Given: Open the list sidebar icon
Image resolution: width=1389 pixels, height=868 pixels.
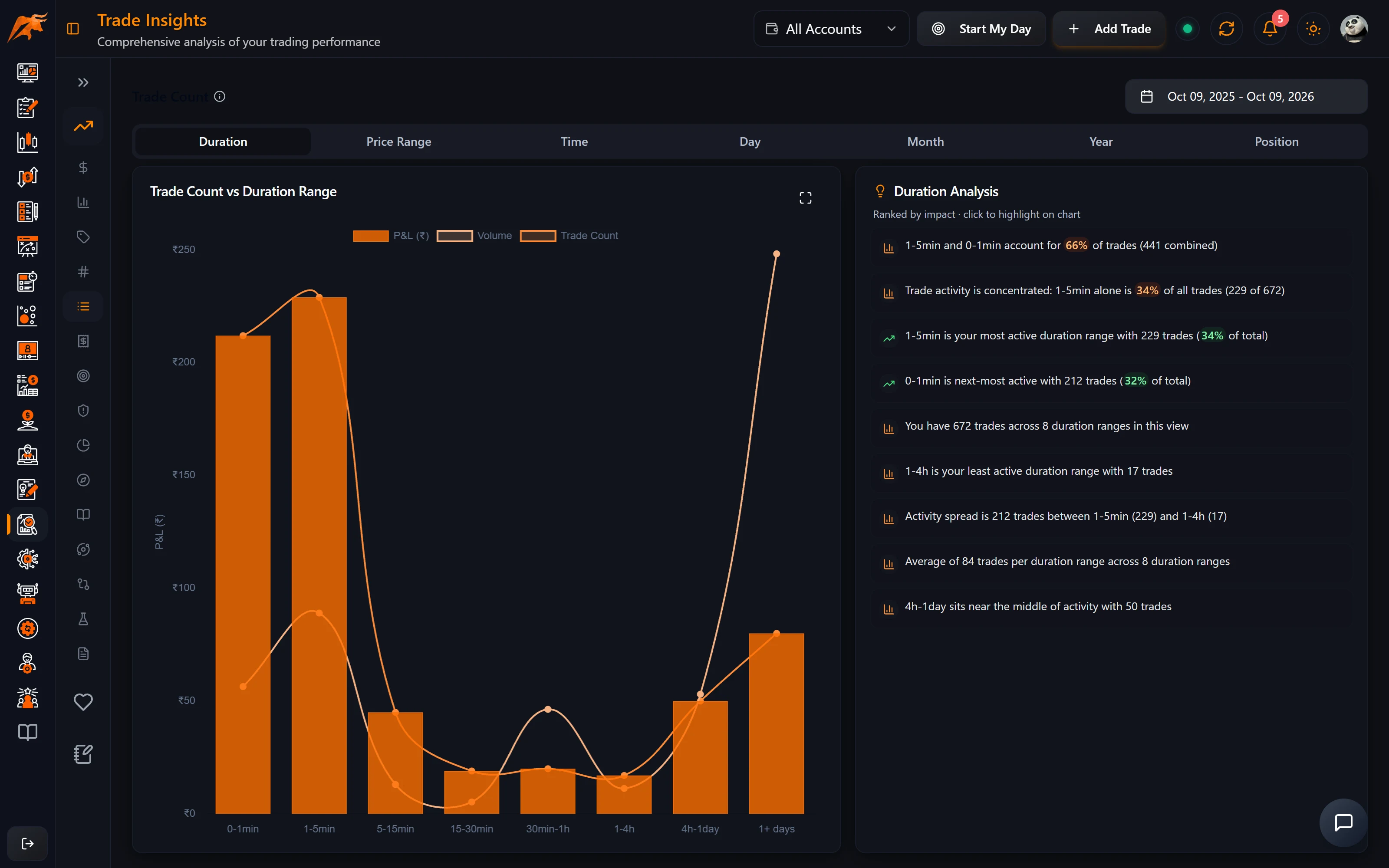Looking at the screenshot, I should coord(83,306).
